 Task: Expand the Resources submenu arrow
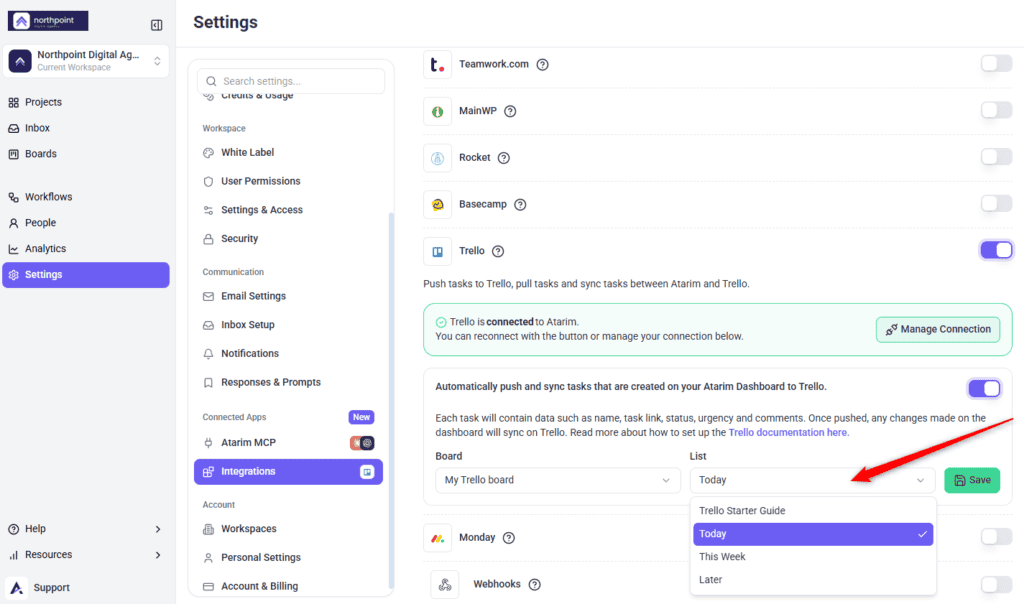point(157,555)
